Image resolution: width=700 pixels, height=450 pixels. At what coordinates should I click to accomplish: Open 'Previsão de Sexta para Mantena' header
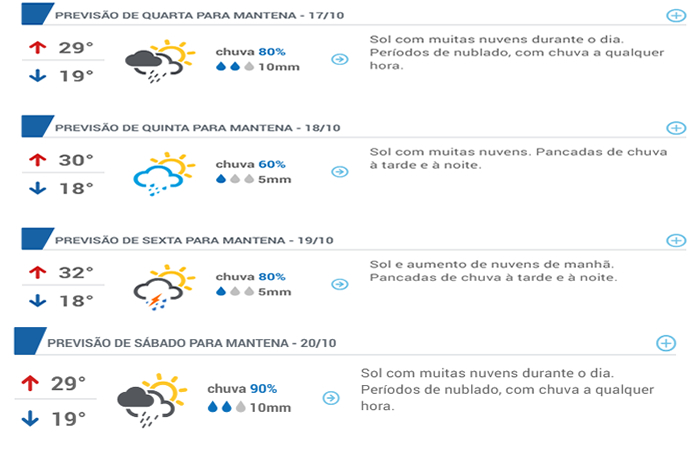[194, 241]
